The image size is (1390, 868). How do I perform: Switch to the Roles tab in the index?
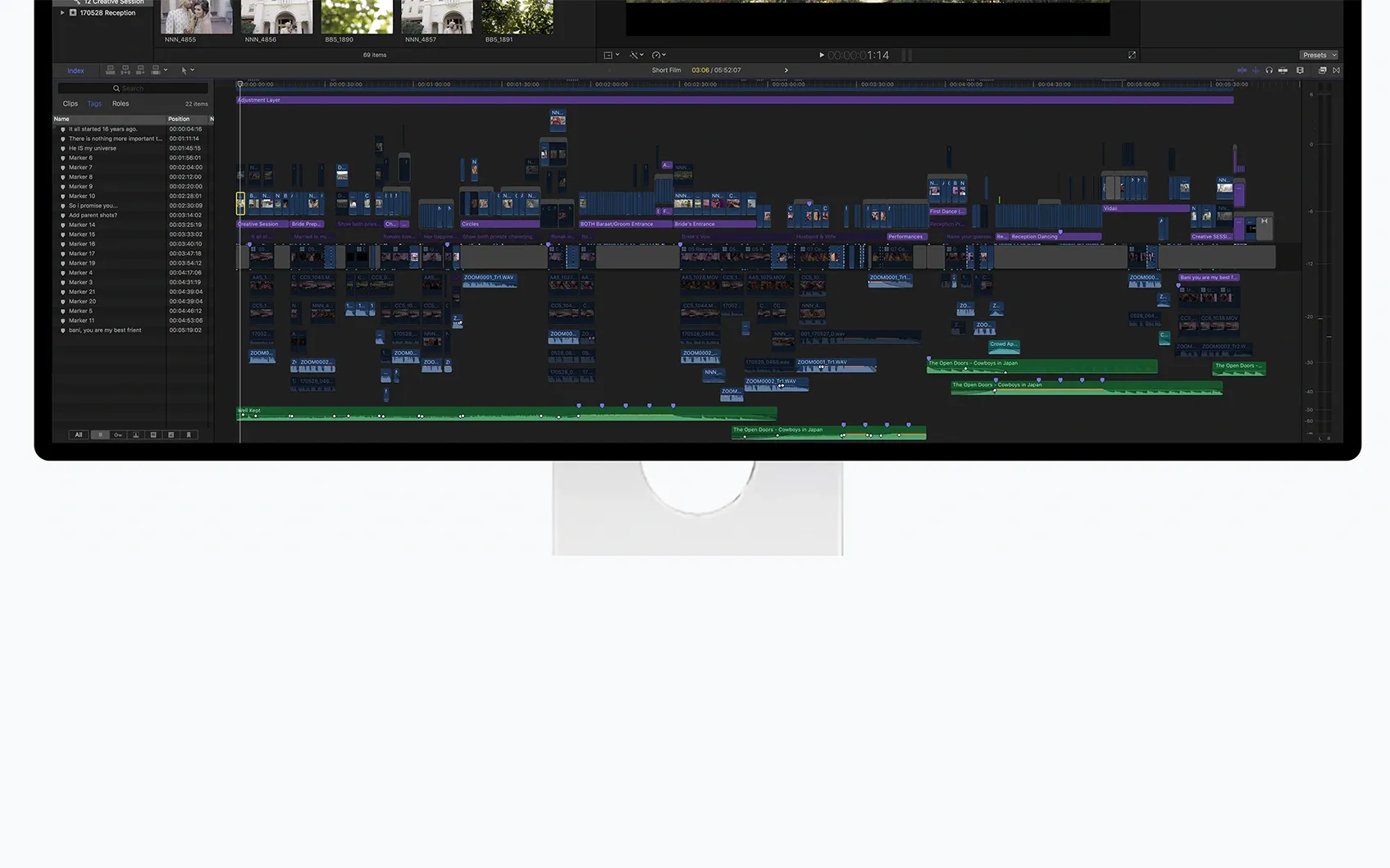tap(121, 103)
